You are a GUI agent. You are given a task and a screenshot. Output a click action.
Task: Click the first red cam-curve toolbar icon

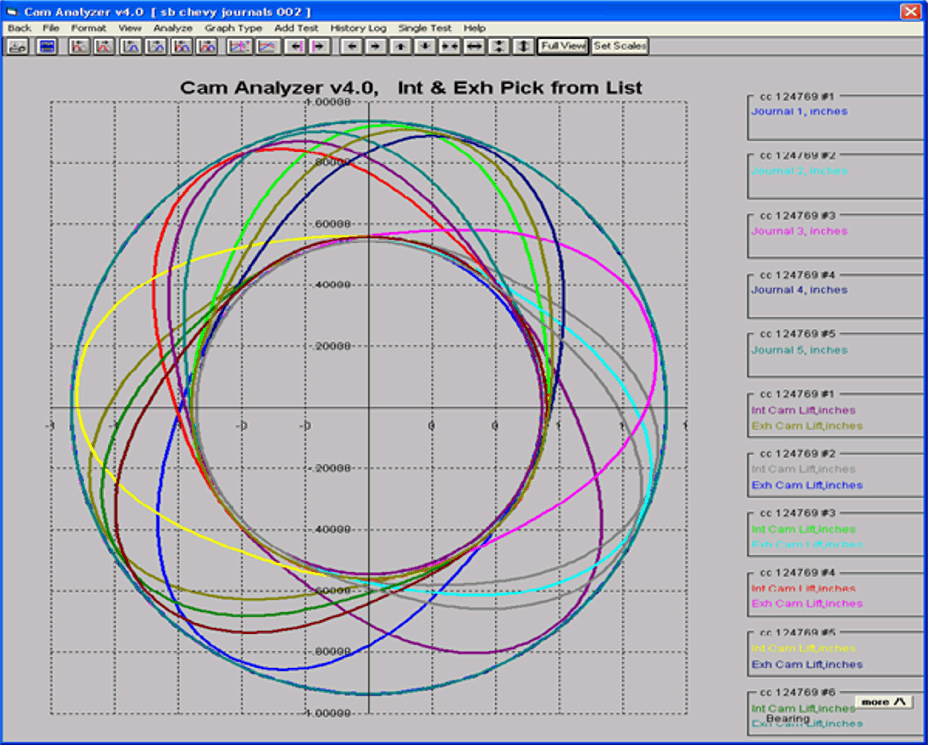point(79,46)
